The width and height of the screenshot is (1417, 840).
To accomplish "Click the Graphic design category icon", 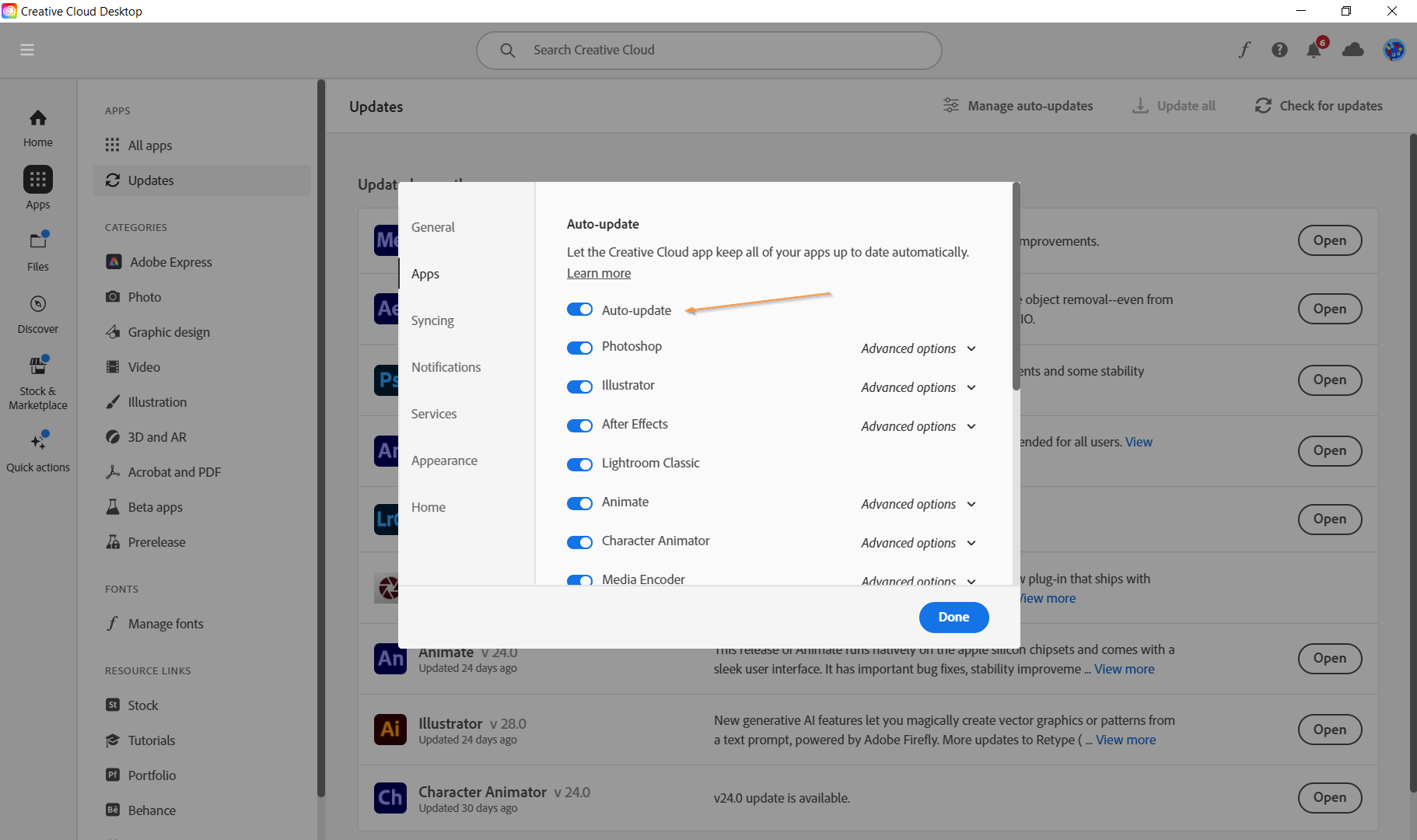I will coord(113,332).
